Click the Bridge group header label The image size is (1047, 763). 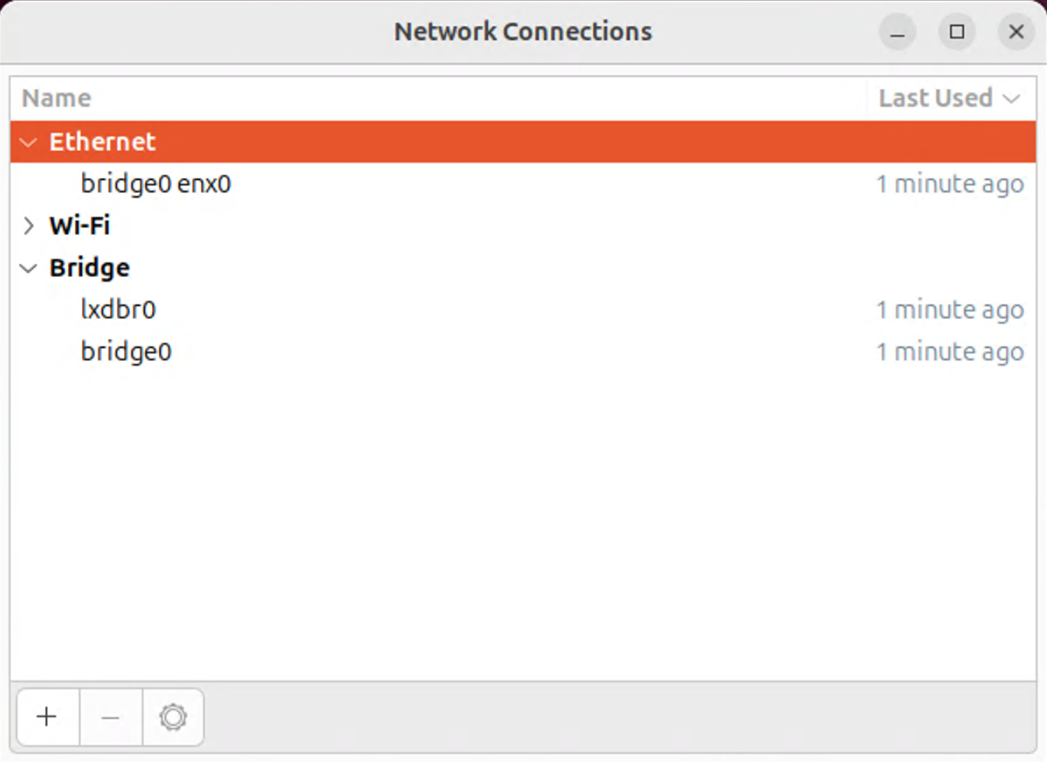coord(89,267)
